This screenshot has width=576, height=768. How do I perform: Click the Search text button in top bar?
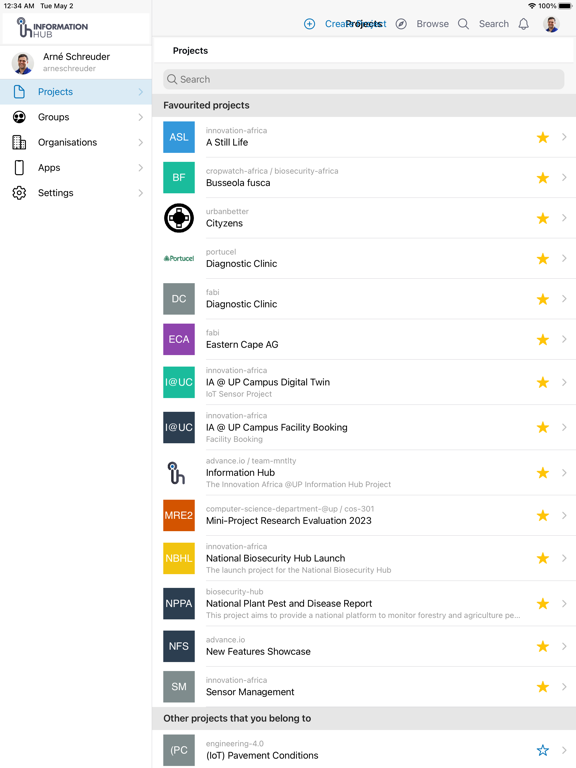(494, 24)
